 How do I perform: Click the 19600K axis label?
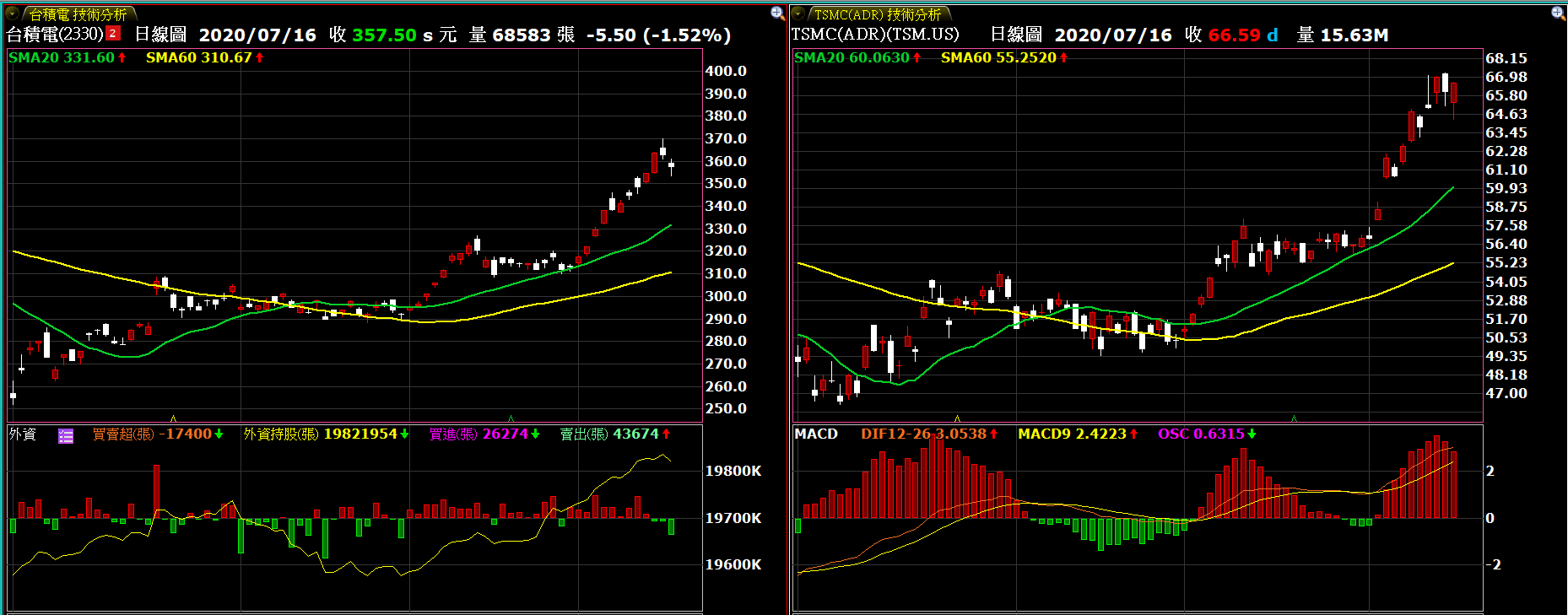click(733, 565)
